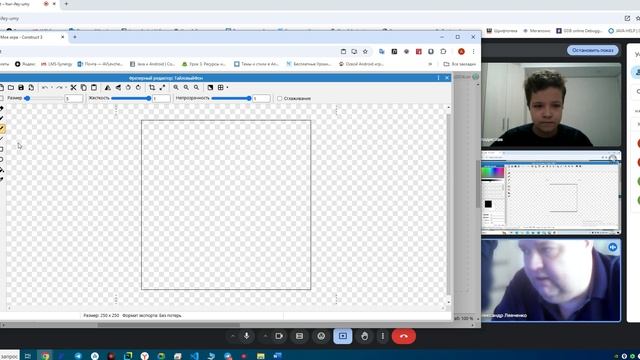Open image file in sprite editor

pyautogui.click(x=11, y=87)
